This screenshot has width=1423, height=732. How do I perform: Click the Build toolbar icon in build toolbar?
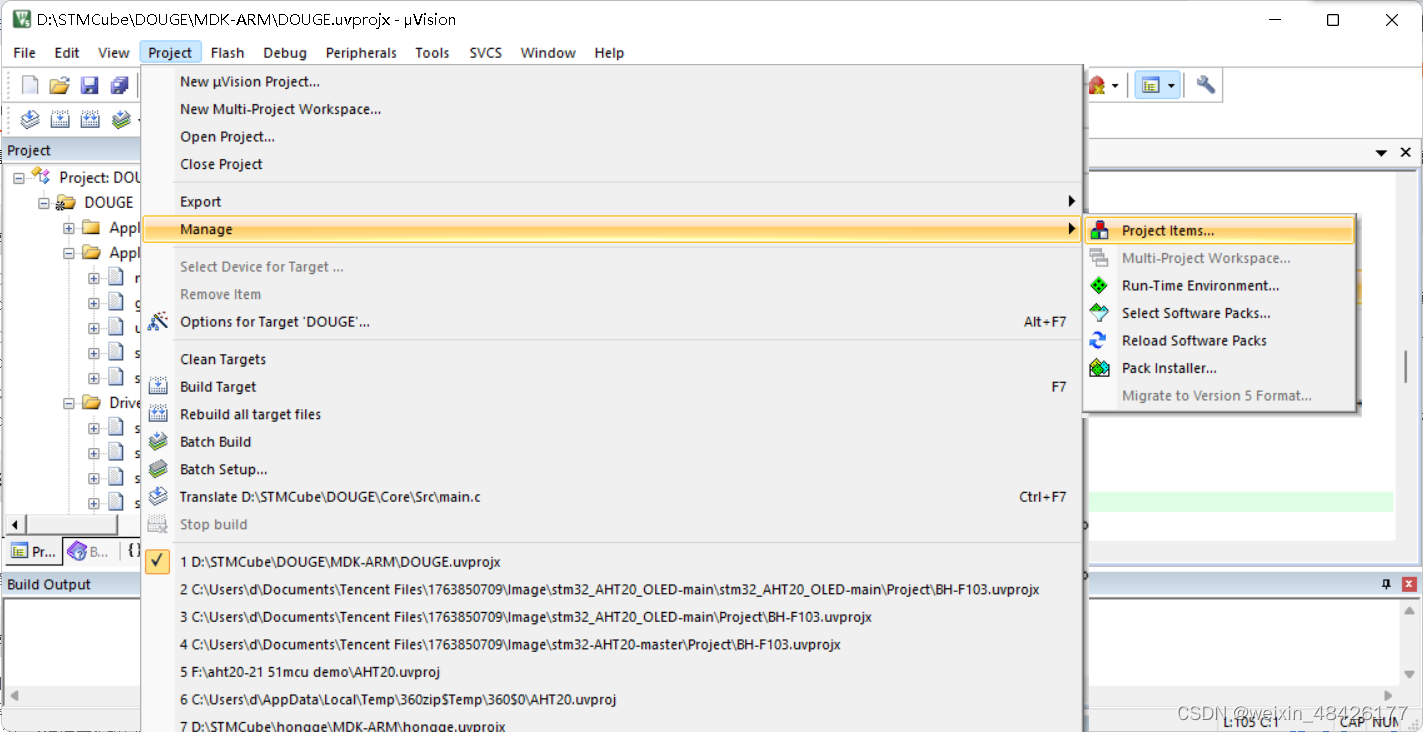coord(60,119)
